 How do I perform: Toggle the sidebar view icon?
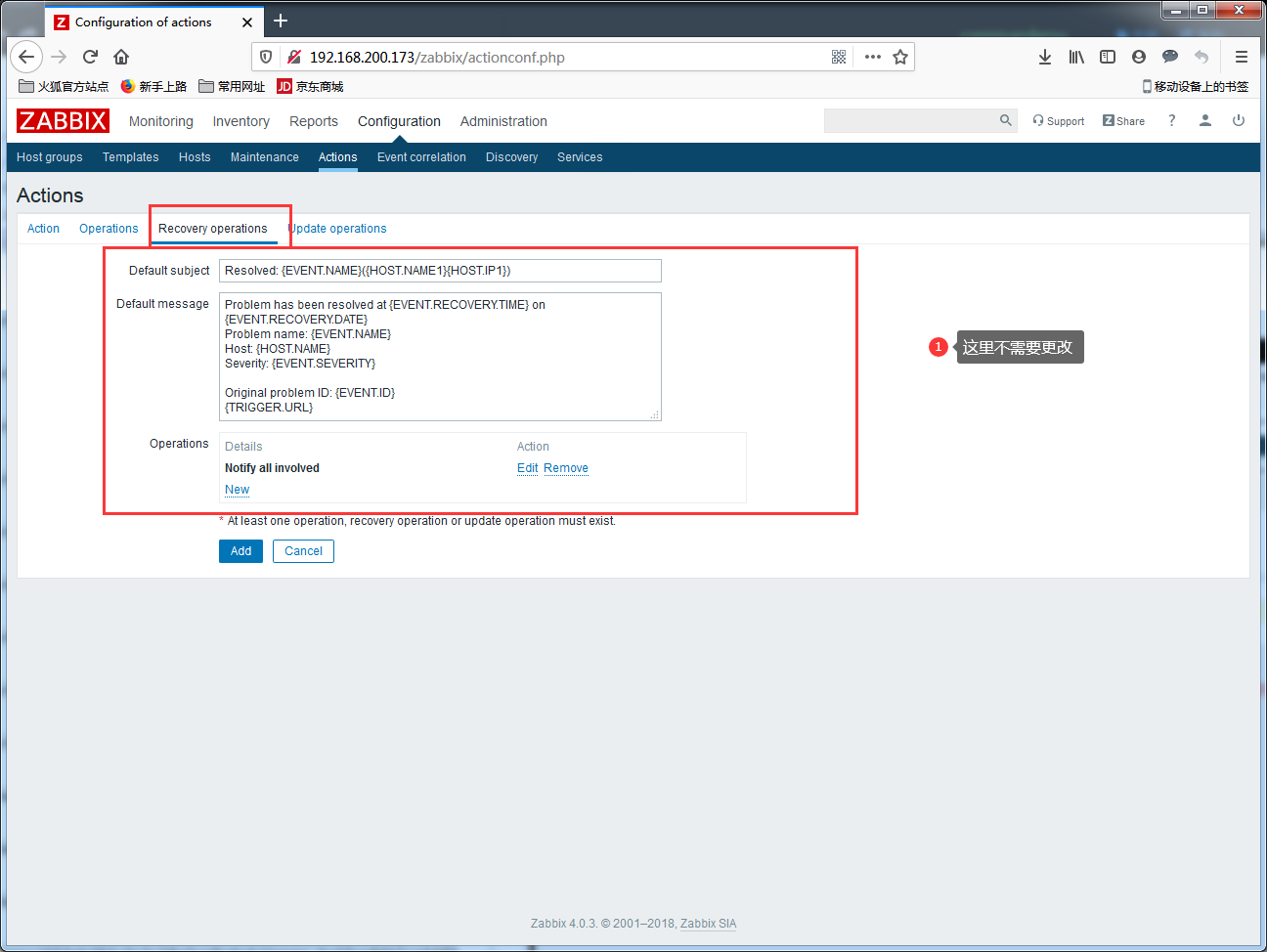[x=1108, y=57]
